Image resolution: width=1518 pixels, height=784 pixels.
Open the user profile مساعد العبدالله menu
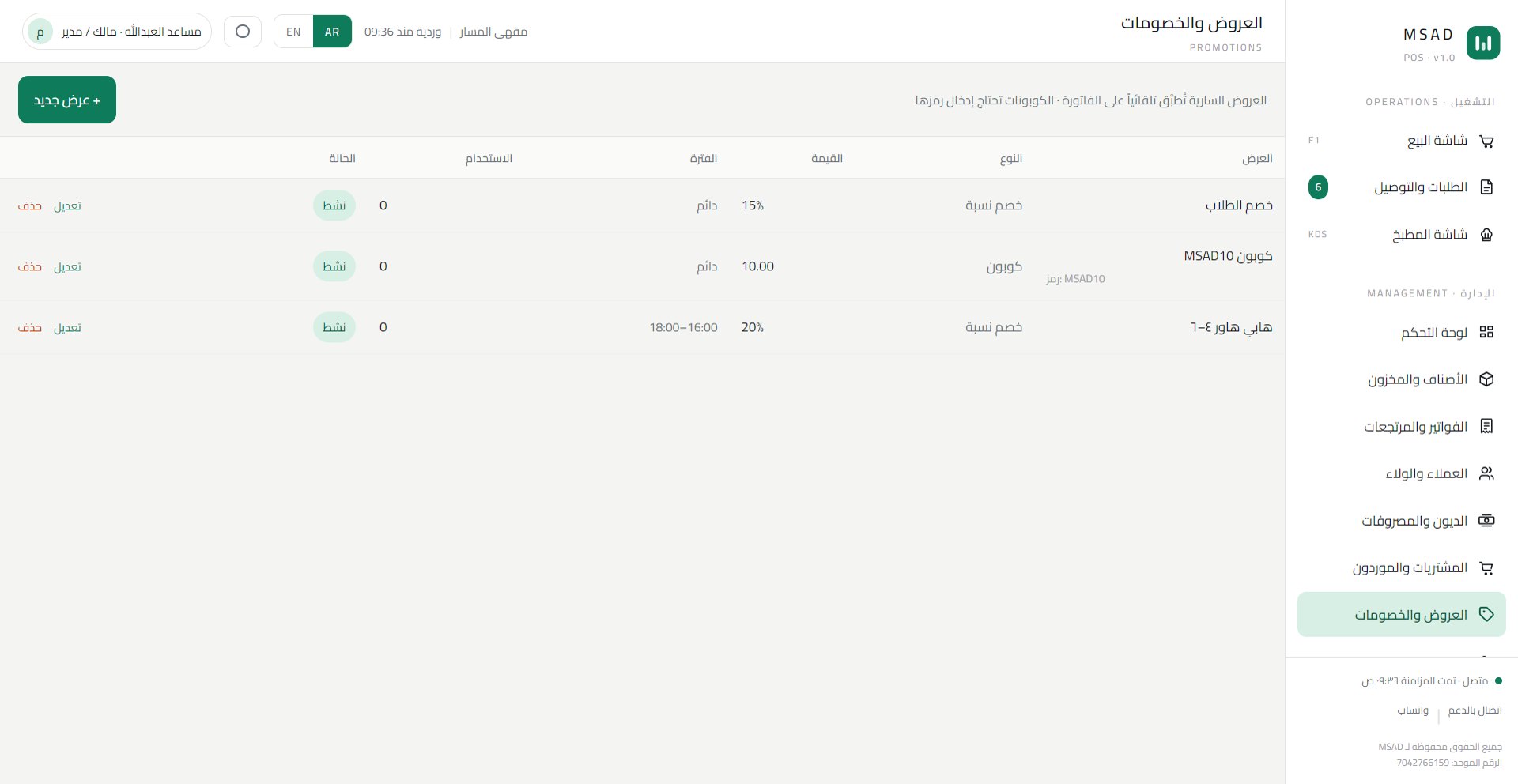click(117, 32)
